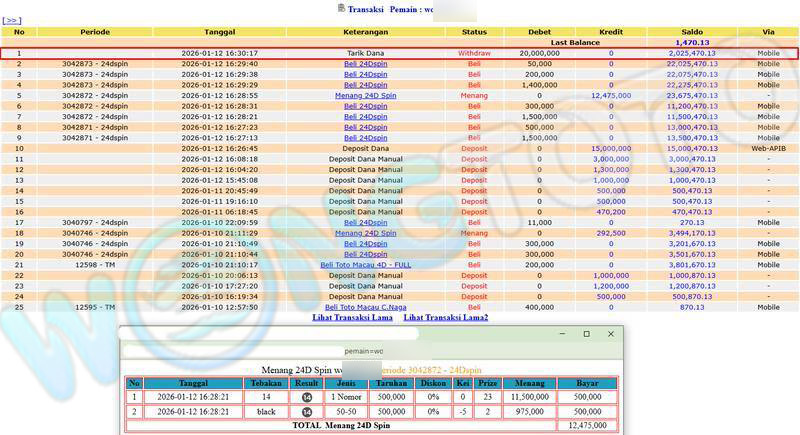The height and width of the screenshot is (435, 800).
Task: Click the Beli 24Dspin link in row 20
Action: [364, 254]
